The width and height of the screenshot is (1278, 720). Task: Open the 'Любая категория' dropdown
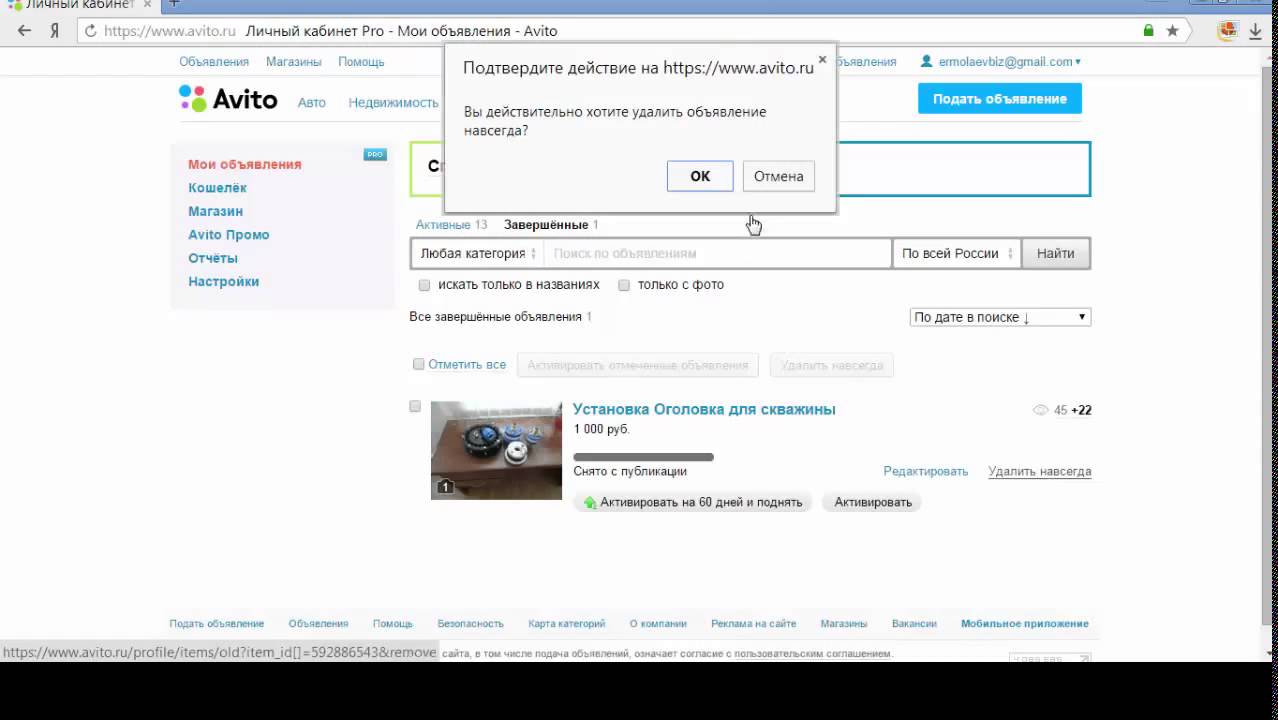[x=477, y=253]
